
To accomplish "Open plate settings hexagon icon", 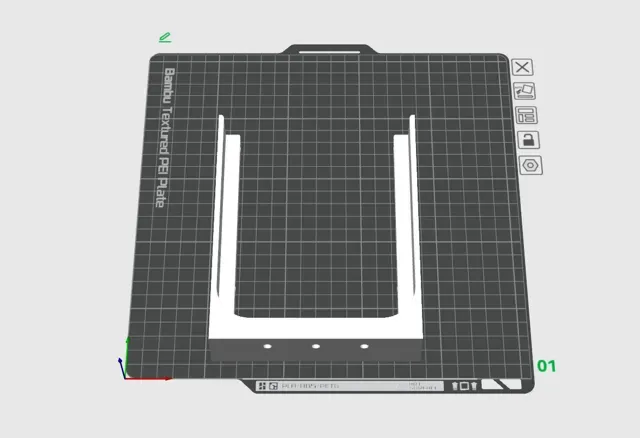I will [531, 165].
